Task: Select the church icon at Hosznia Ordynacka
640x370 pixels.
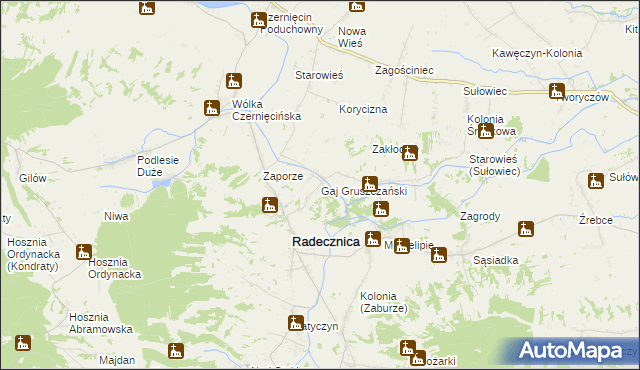Action: (84, 252)
